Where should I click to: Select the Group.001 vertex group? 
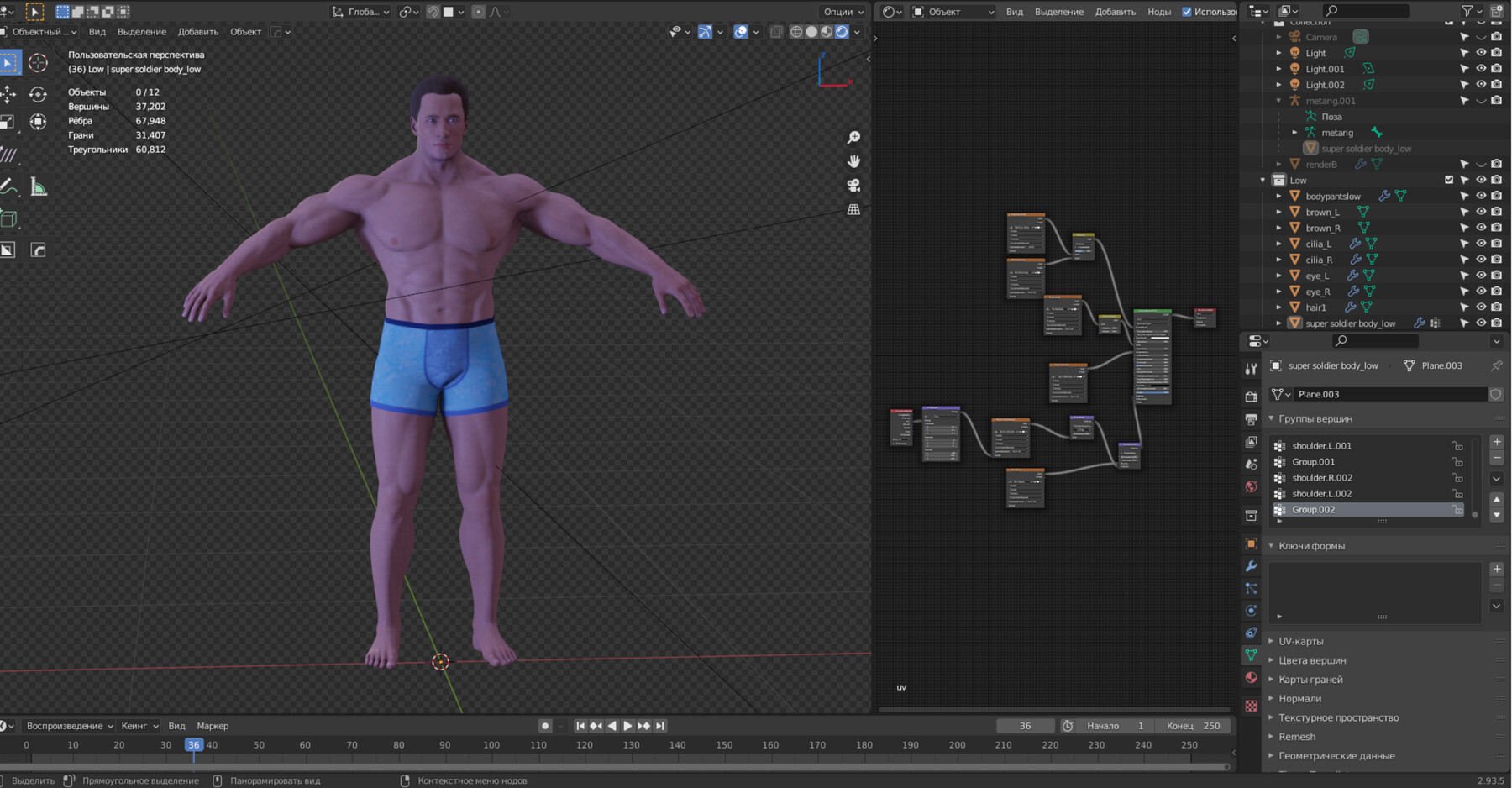[x=1314, y=461]
